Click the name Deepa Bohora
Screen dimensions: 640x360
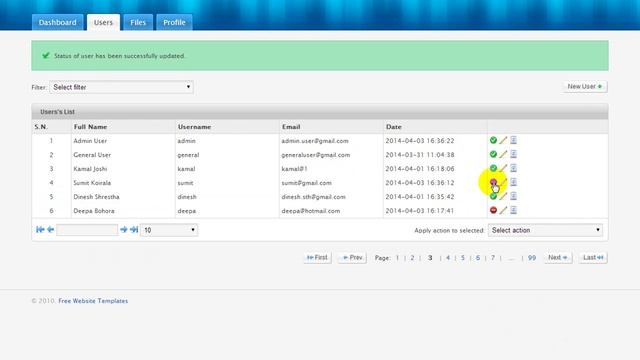pyautogui.click(x=93, y=211)
